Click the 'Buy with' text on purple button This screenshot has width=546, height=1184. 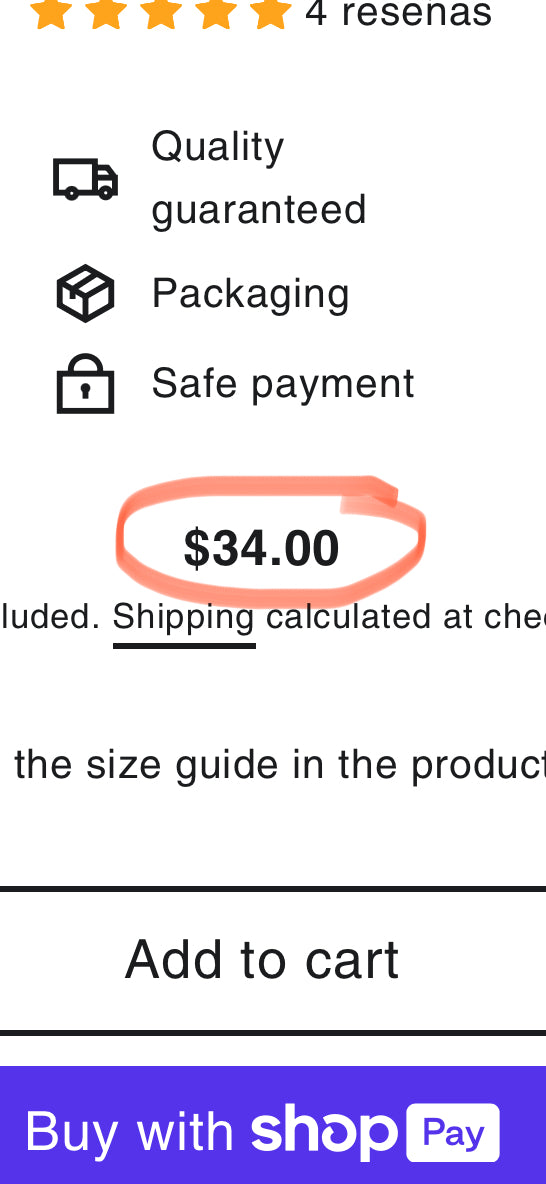130,1132
